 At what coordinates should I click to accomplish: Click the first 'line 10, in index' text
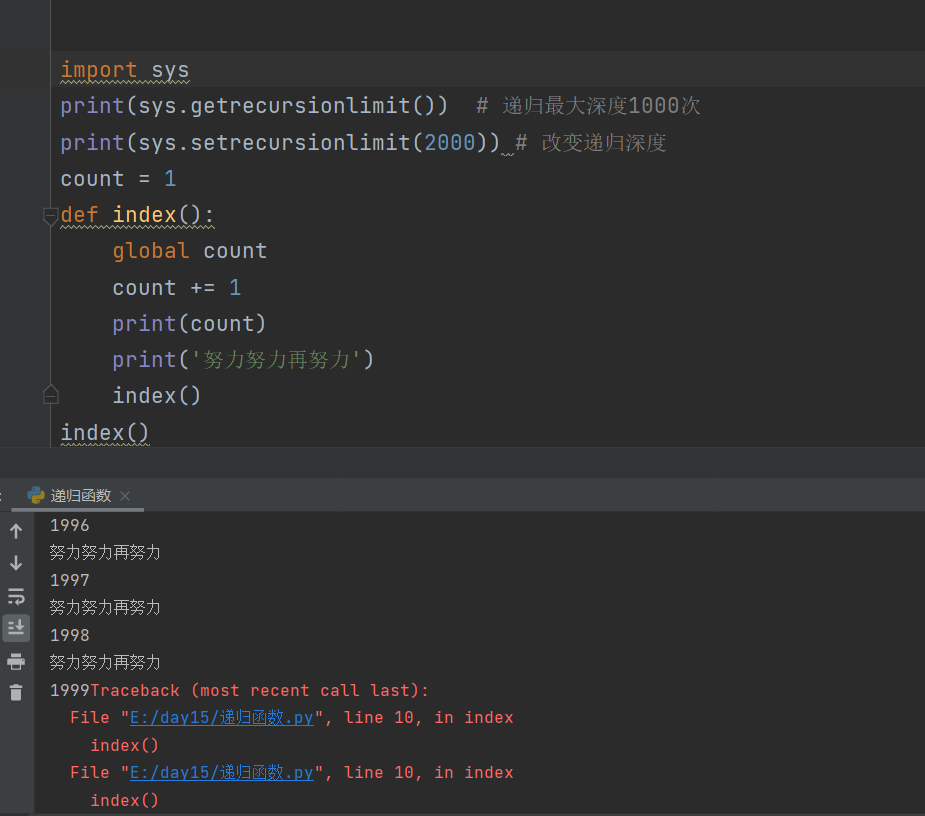pos(429,717)
